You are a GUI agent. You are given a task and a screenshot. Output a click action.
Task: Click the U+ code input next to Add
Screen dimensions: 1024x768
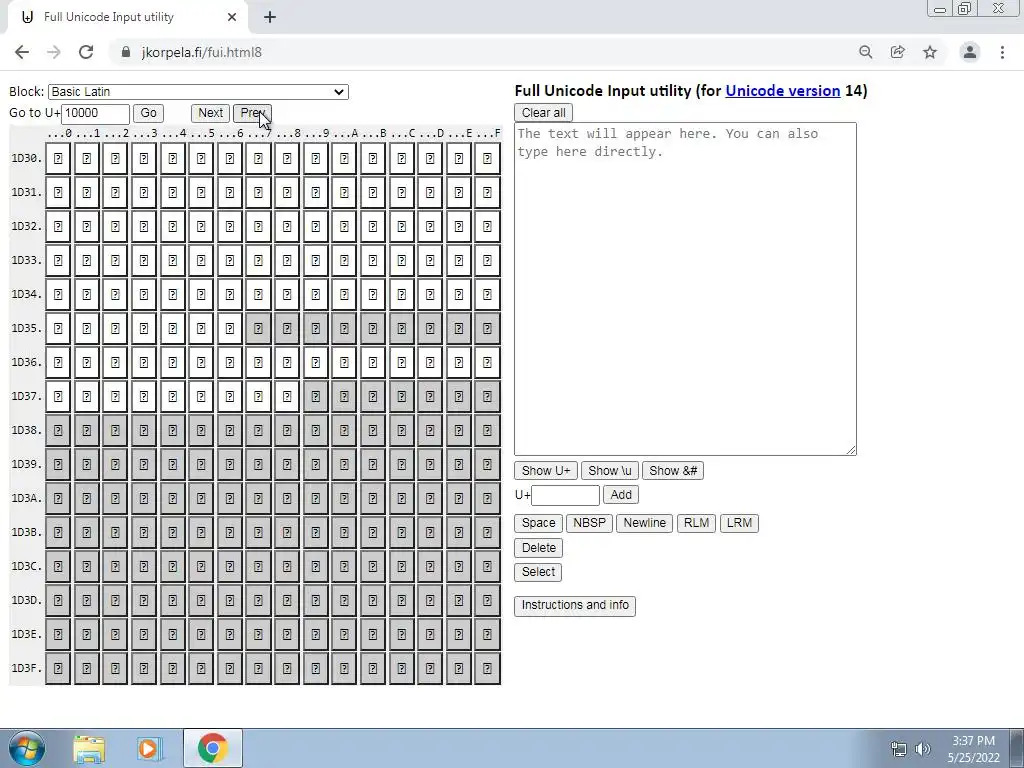[565, 495]
